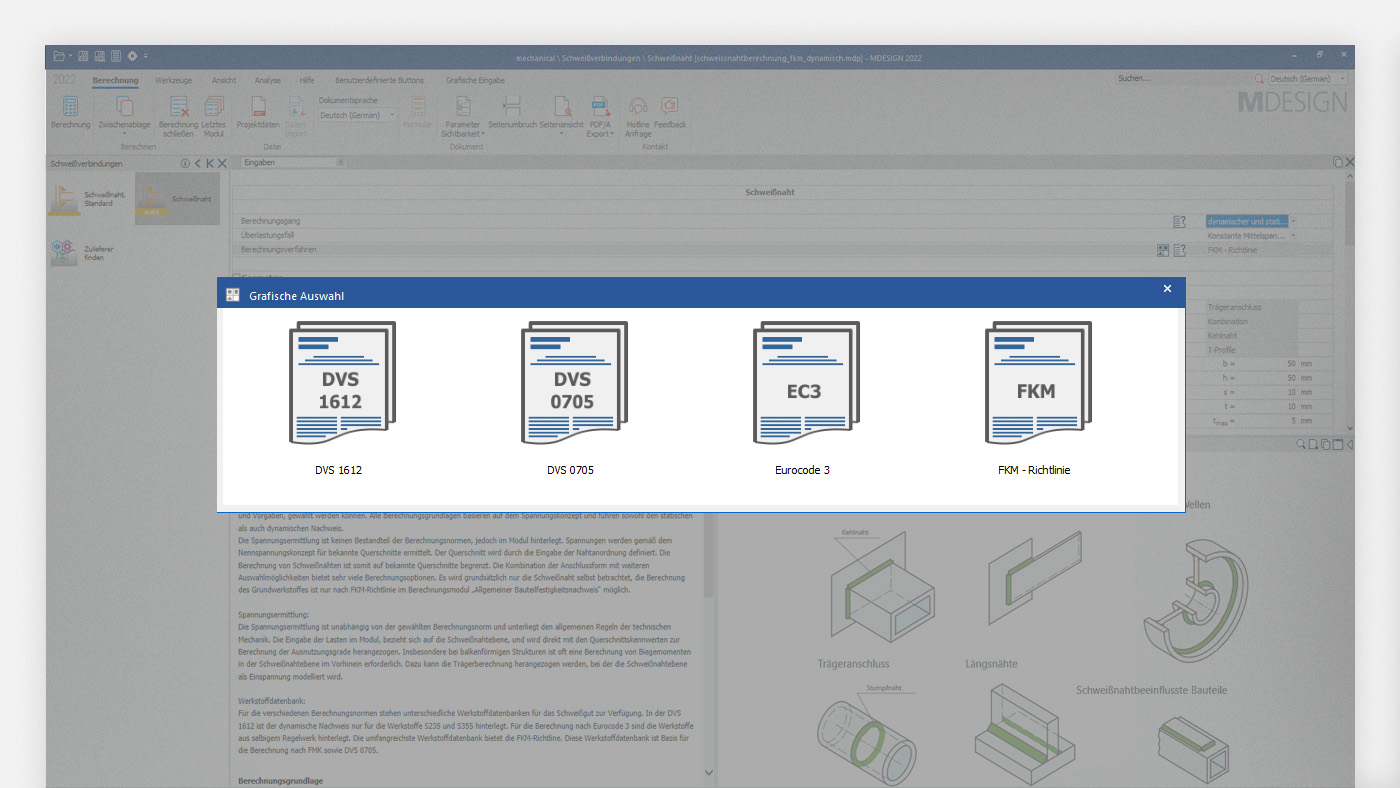Select the DVS 0705 document icon
The image size is (1400, 788).
coord(573,384)
